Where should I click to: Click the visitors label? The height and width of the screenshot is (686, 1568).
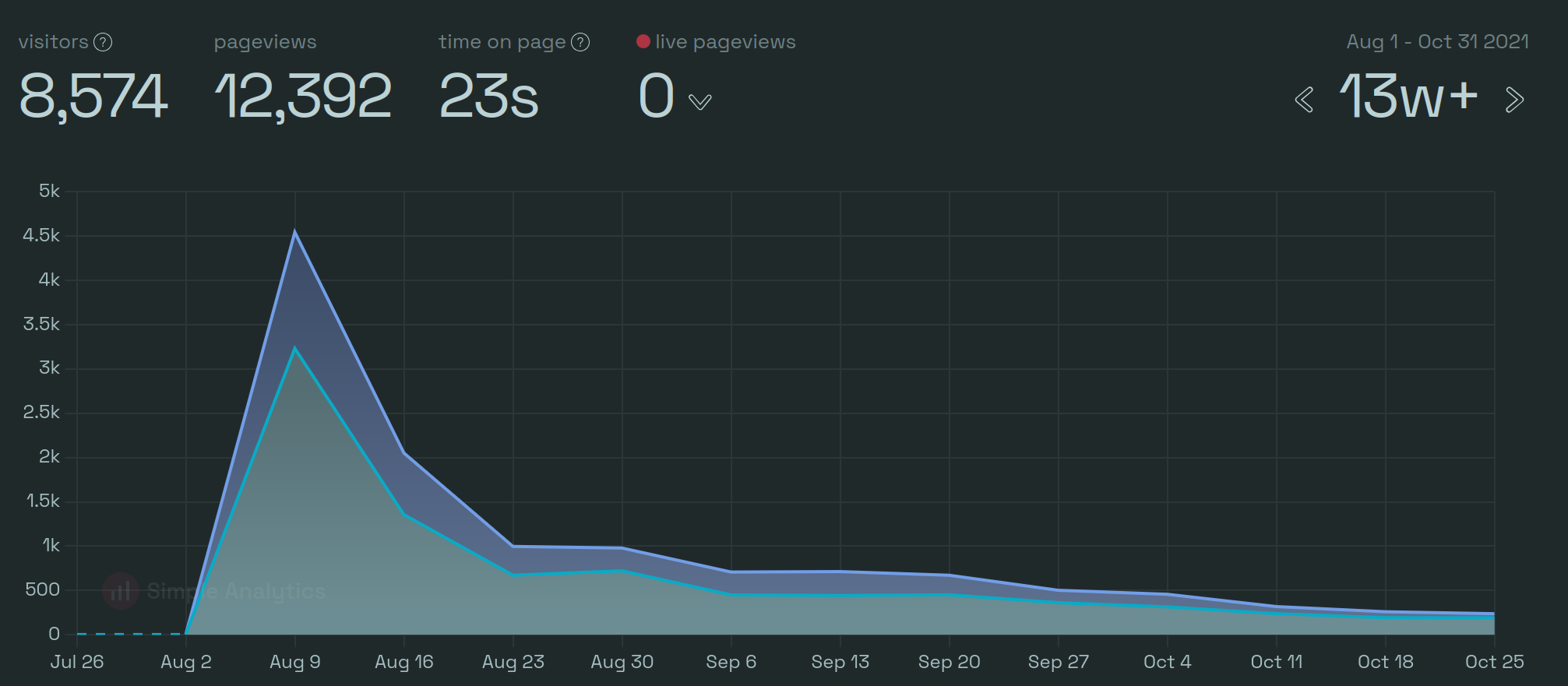click(x=54, y=42)
